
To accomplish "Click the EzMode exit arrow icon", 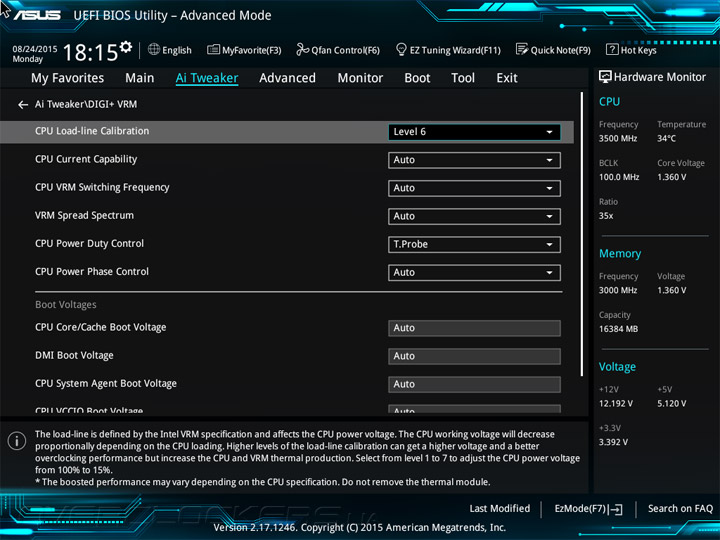I will point(616,509).
